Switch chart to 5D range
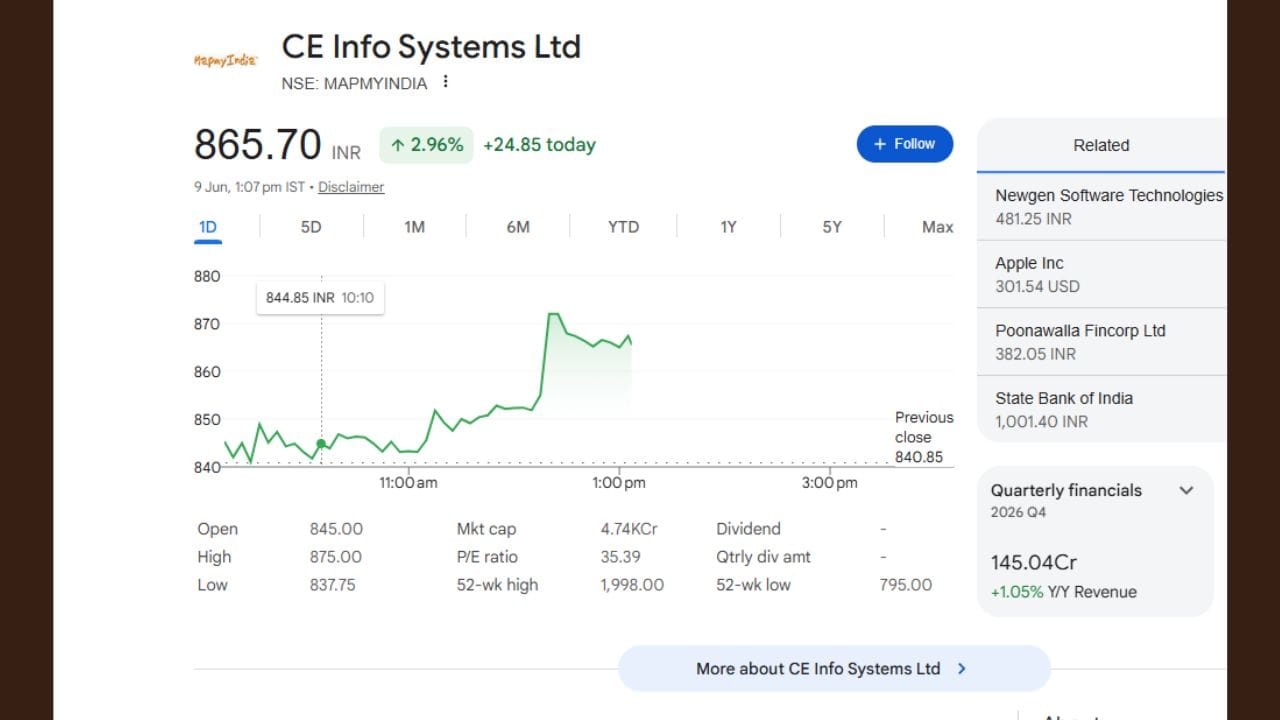The width and height of the screenshot is (1280, 720). (311, 227)
